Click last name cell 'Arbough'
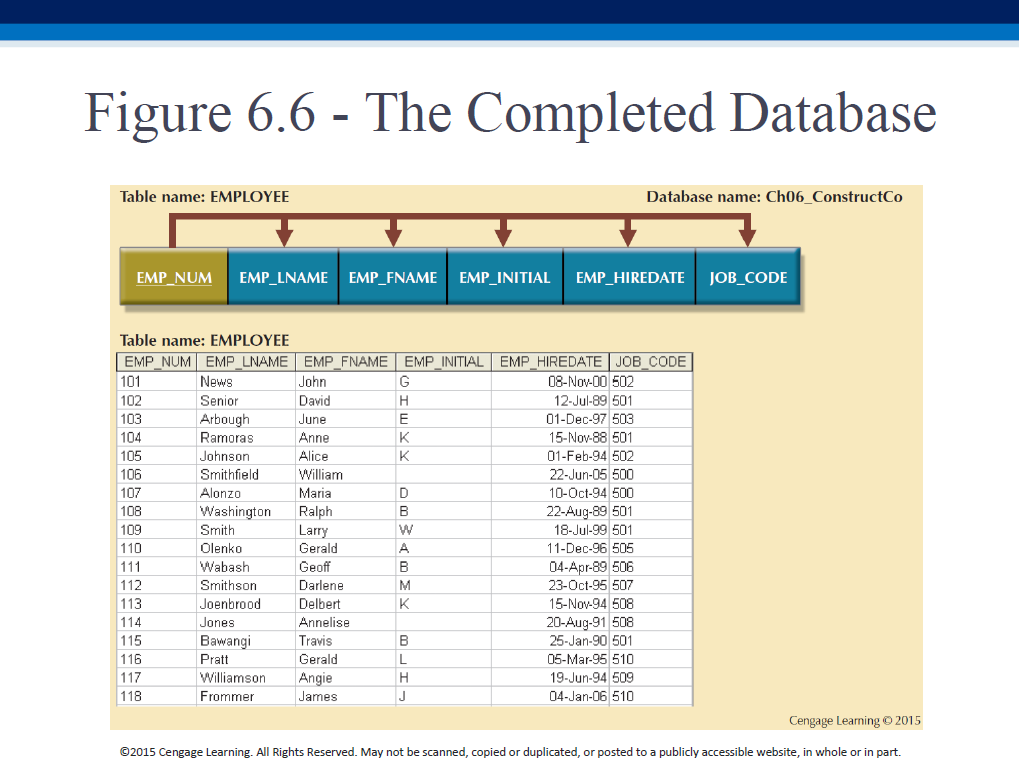This screenshot has width=1019, height=762. click(x=246, y=418)
